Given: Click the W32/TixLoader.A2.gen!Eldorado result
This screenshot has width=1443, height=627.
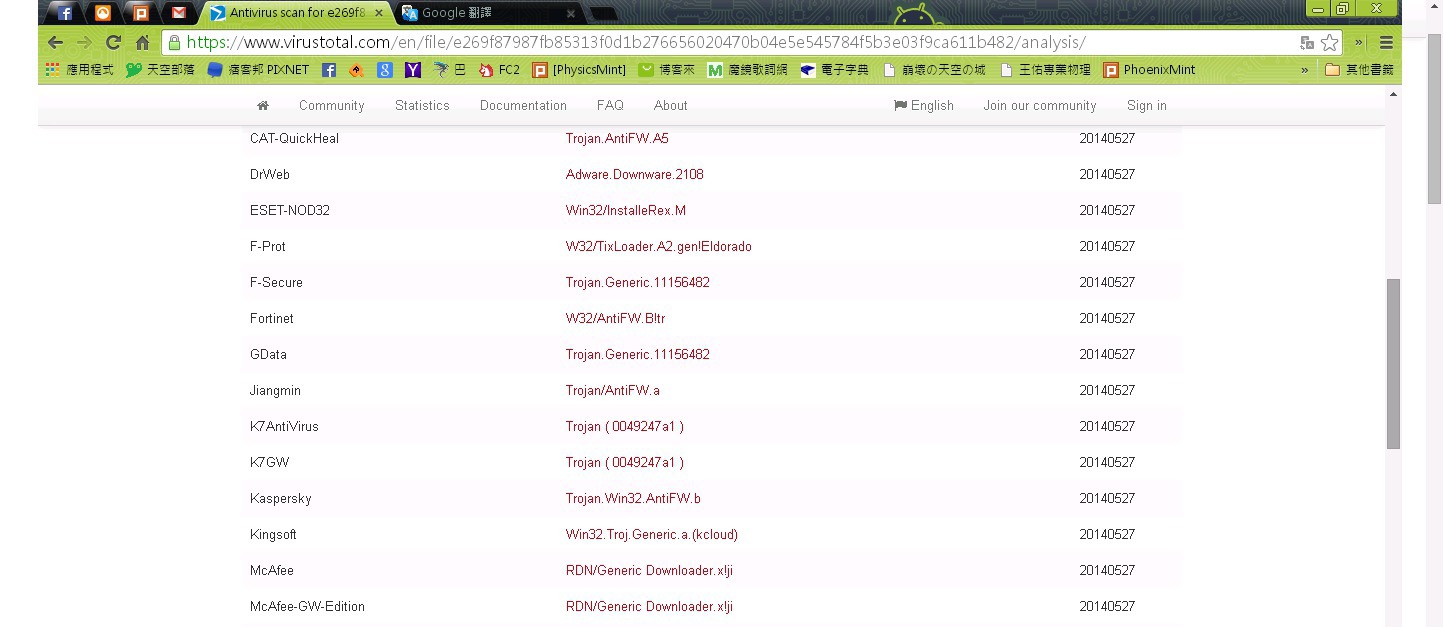Looking at the screenshot, I should point(659,246).
